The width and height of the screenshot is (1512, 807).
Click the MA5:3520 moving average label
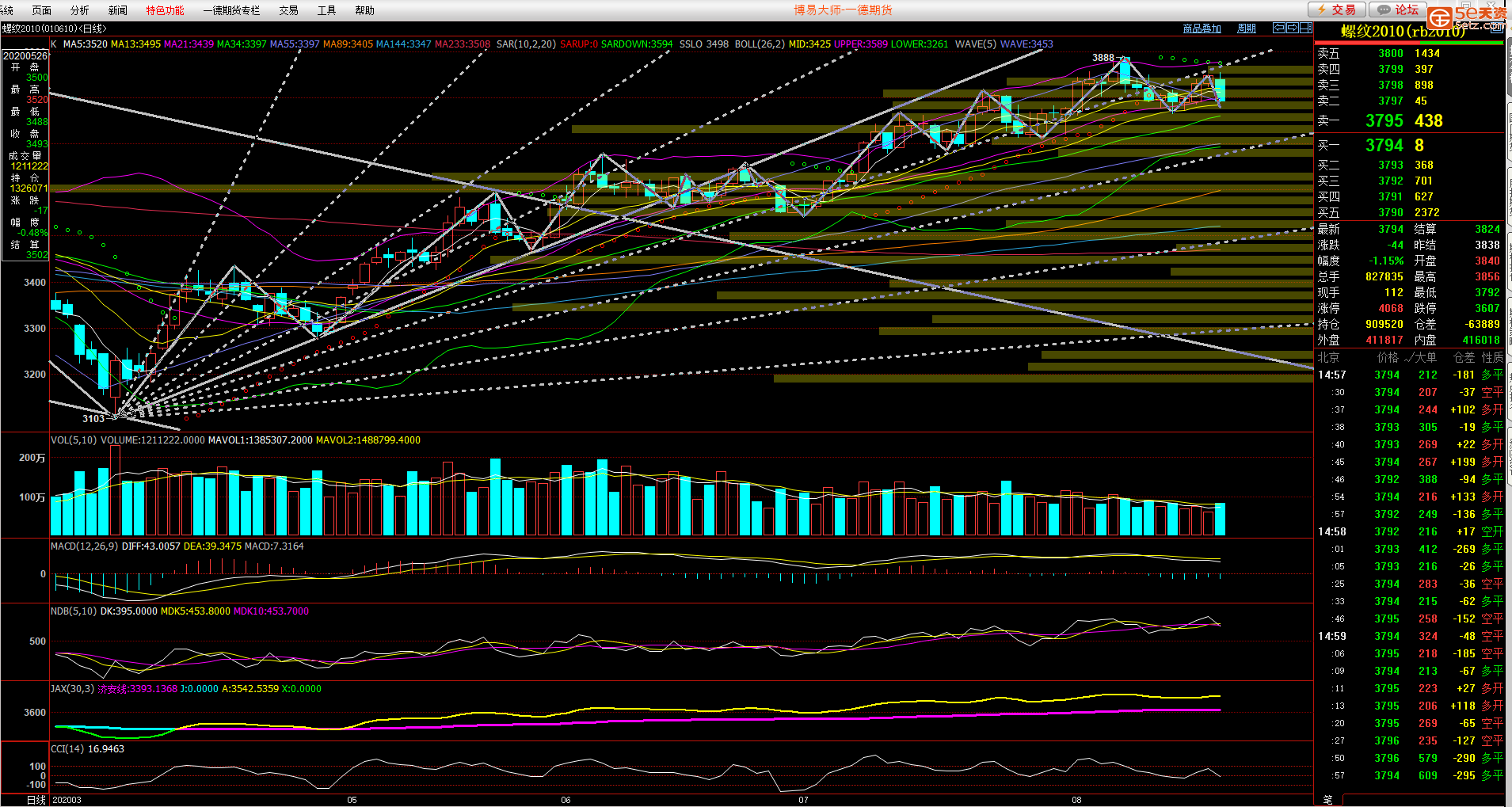(x=85, y=44)
